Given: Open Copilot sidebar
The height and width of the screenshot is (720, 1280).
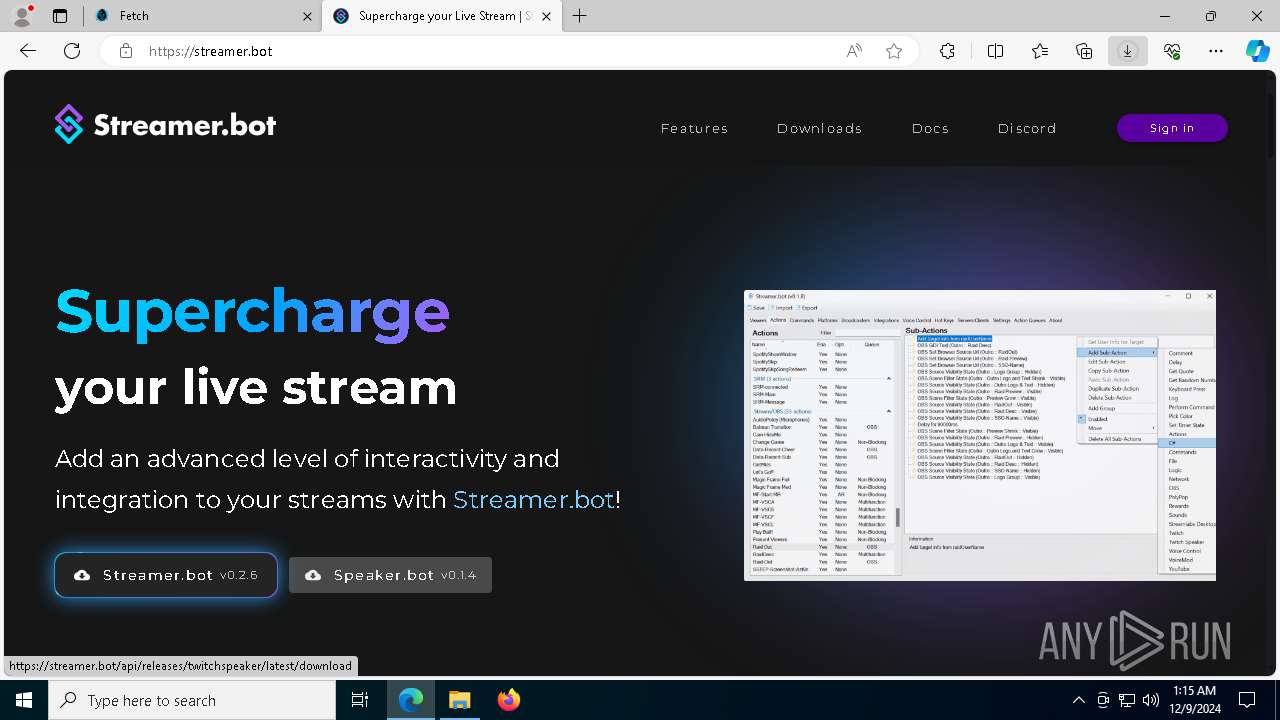Looking at the screenshot, I should pyautogui.click(x=1258, y=51).
